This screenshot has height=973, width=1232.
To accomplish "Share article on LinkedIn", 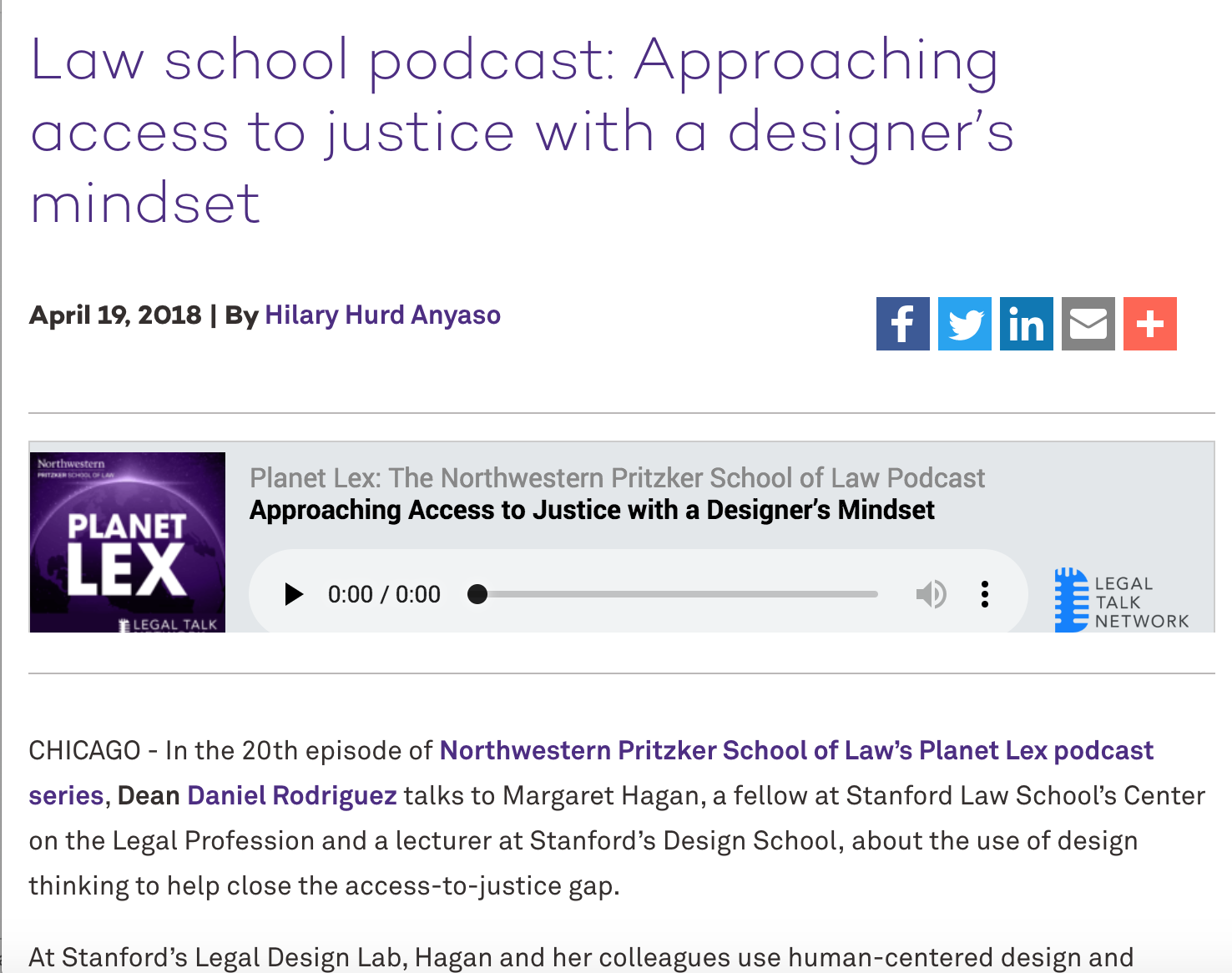I will tap(1026, 324).
